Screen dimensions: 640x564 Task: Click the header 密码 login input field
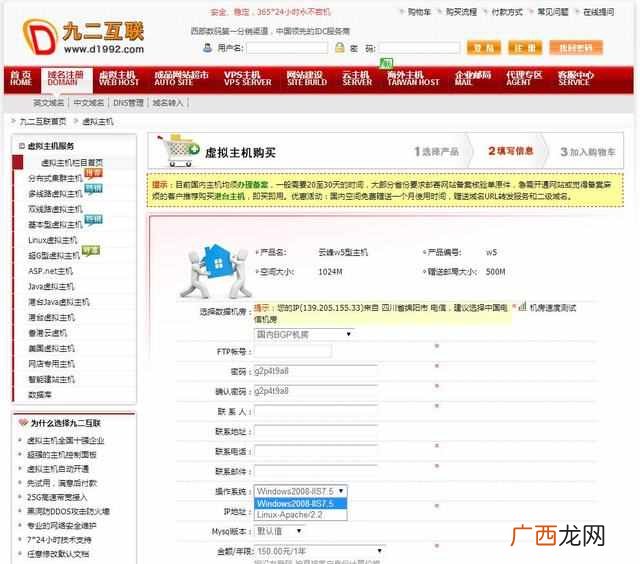419,48
